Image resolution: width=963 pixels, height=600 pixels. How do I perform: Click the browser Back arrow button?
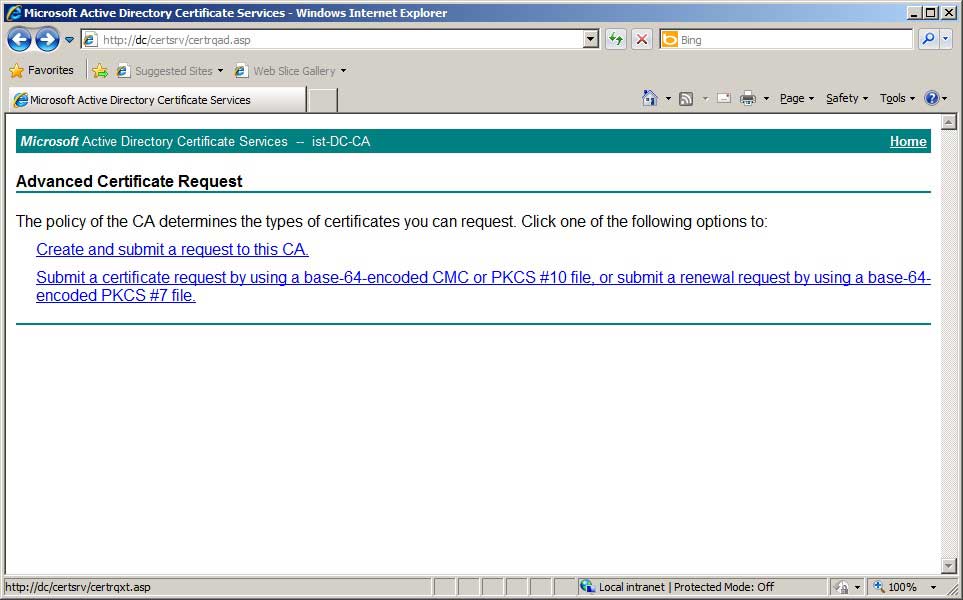(x=19, y=40)
